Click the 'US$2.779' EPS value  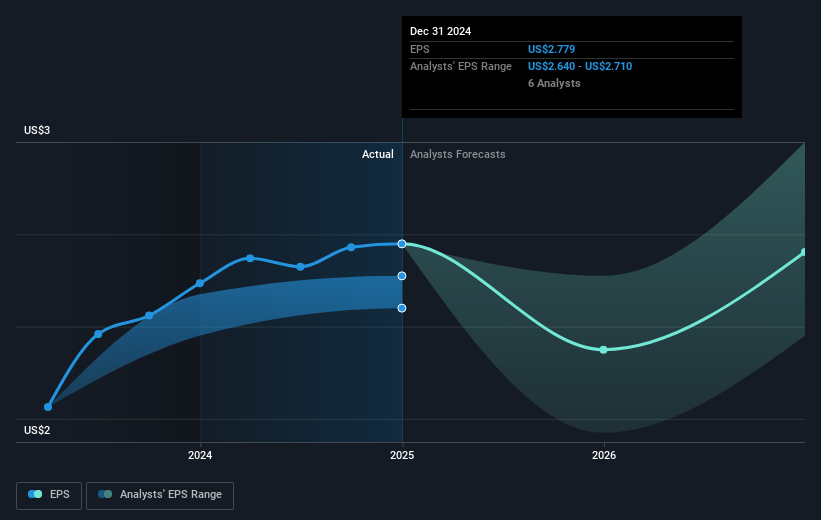(x=551, y=49)
